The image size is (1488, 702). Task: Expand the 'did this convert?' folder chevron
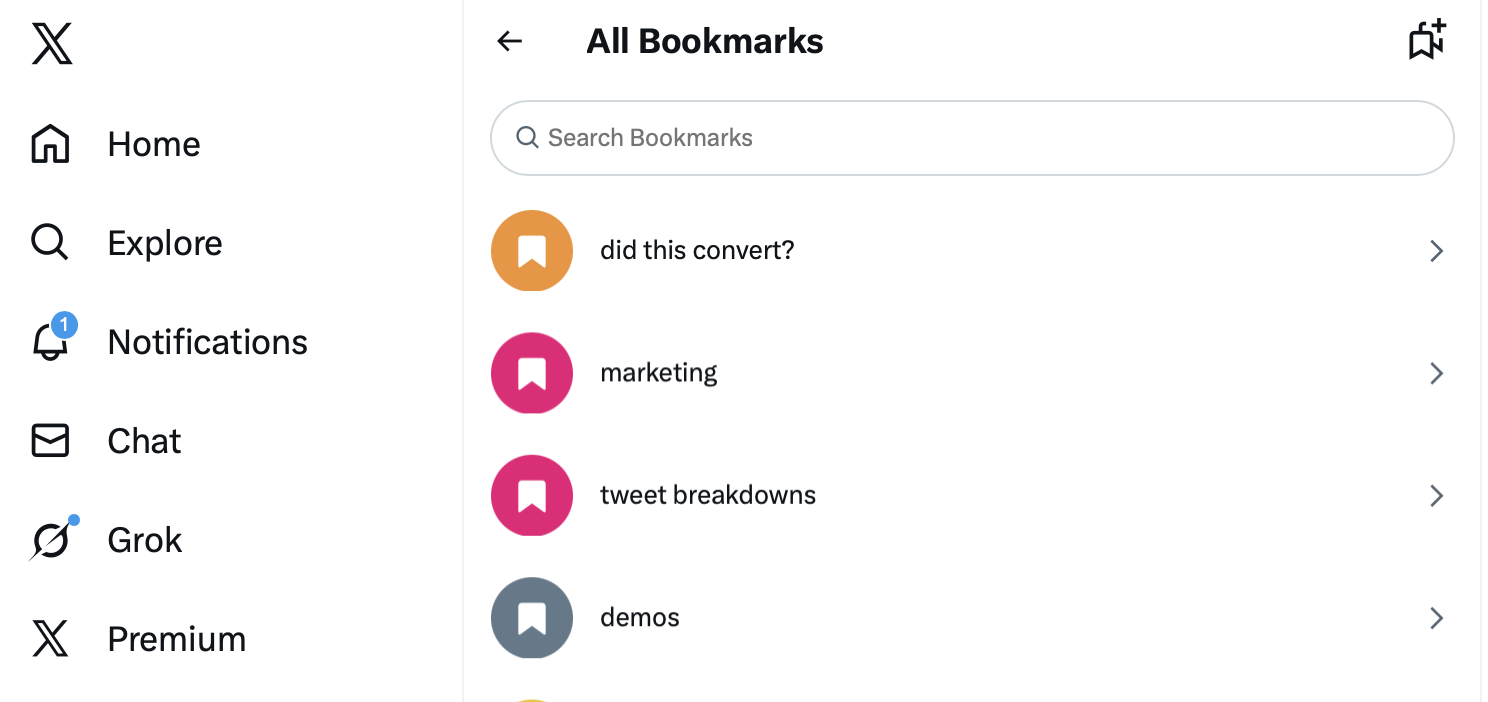pos(1436,251)
